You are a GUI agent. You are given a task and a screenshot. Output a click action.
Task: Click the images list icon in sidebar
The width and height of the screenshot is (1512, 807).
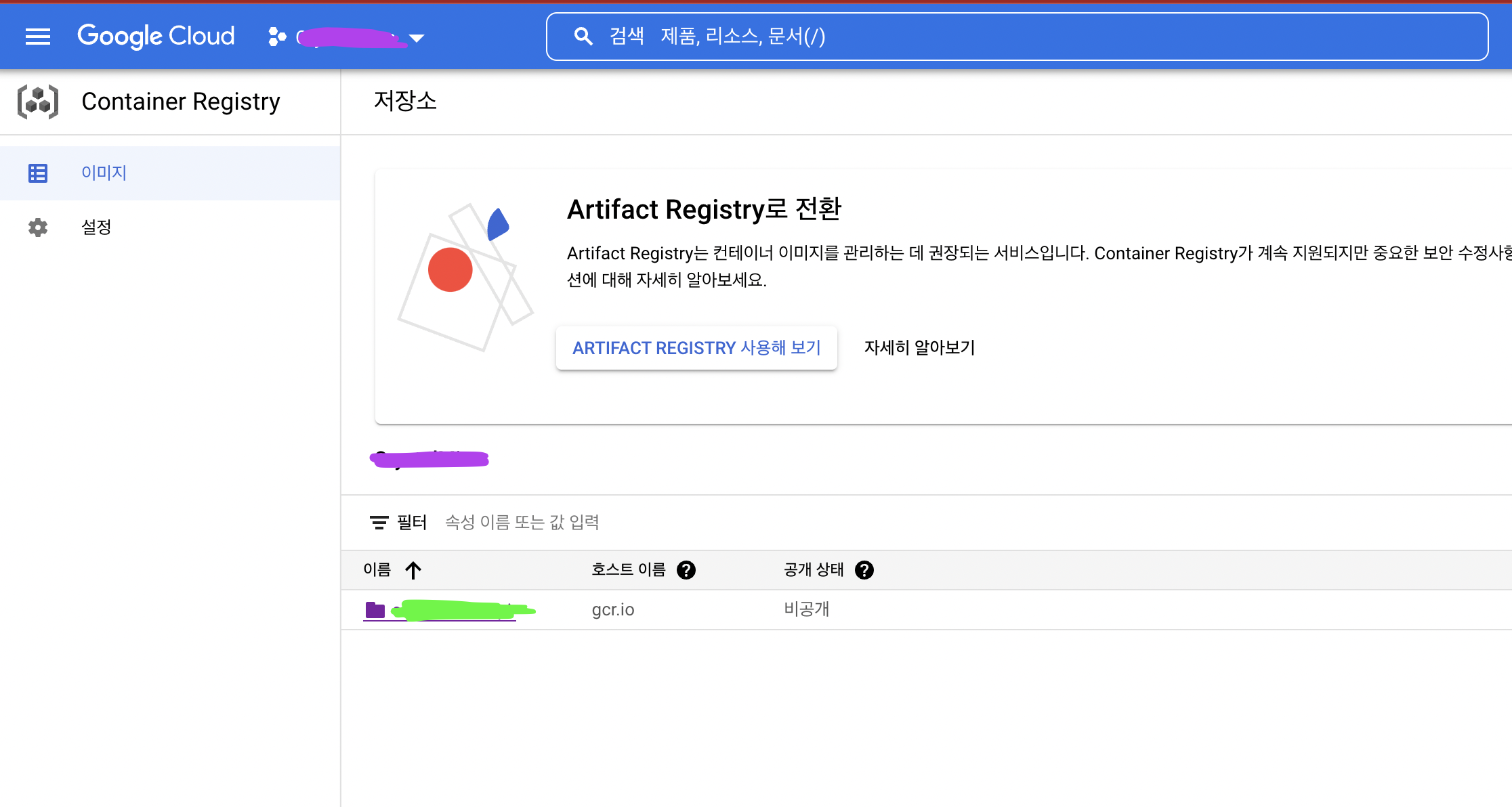click(x=38, y=173)
